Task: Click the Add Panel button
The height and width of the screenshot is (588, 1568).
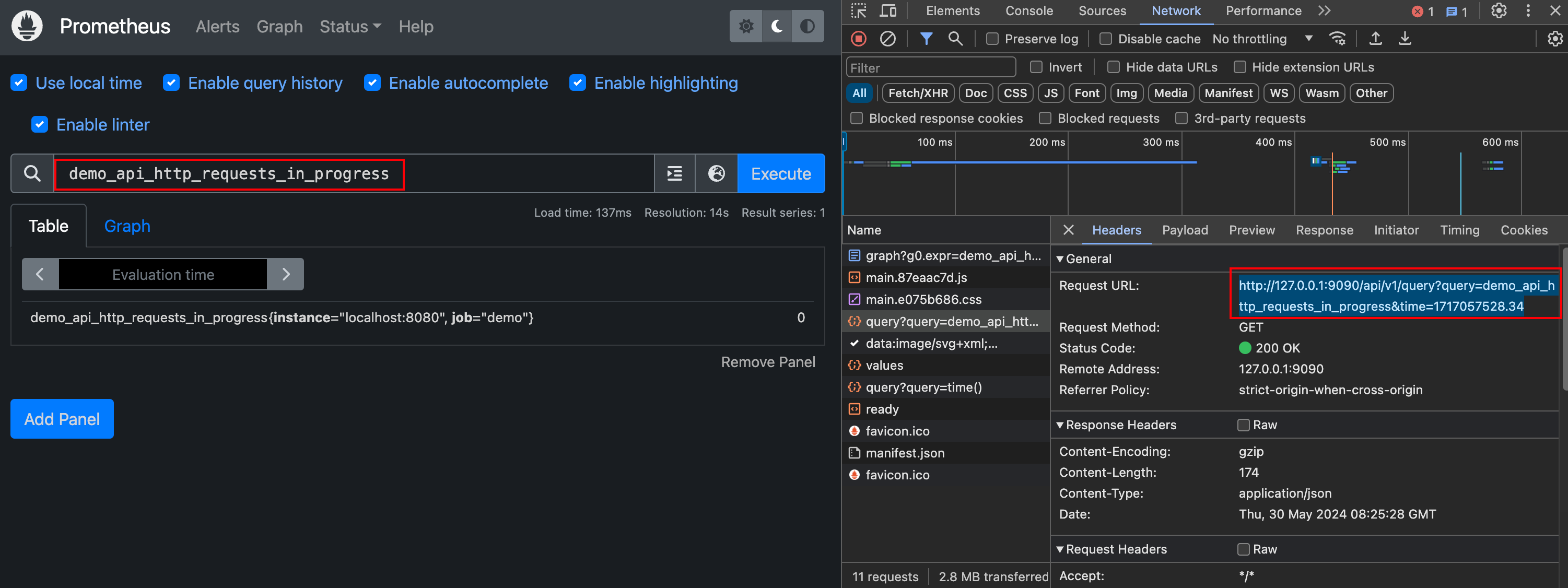Action: coord(62,419)
